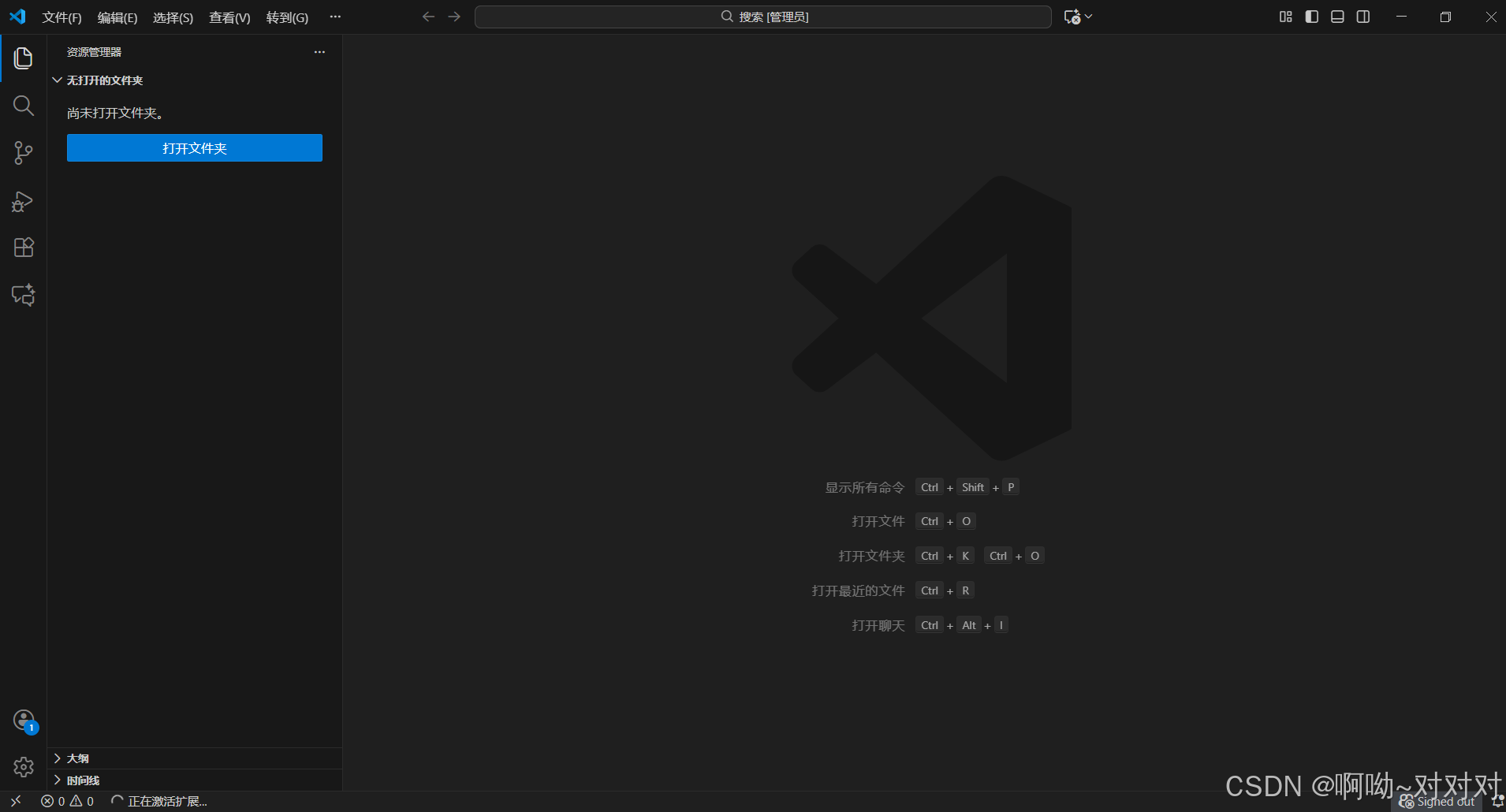Screen dimensions: 1506x812
Task: Open a remote window from the status bar
Action: [x=16, y=801]
